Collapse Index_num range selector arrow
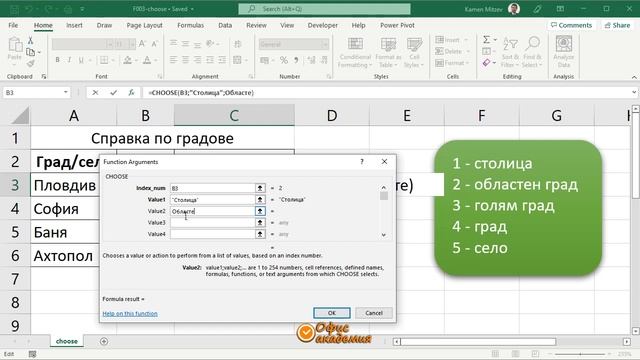This screenshot has height=360, width=640. pyautogui.click(x=260, y=188)
